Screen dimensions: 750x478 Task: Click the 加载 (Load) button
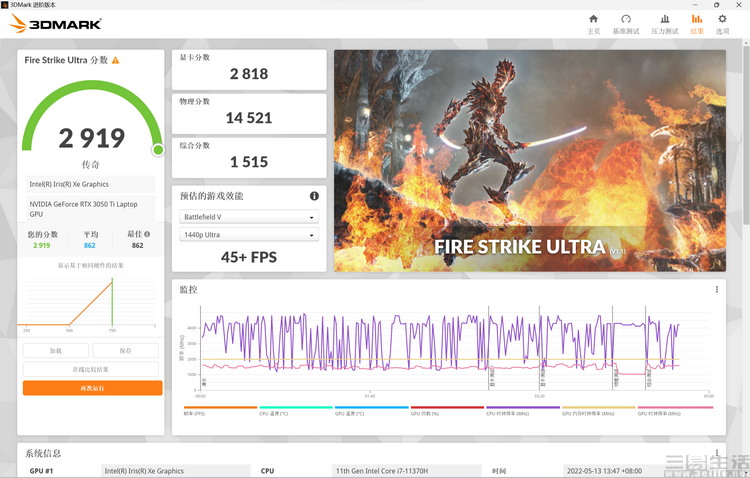(56, 351)
